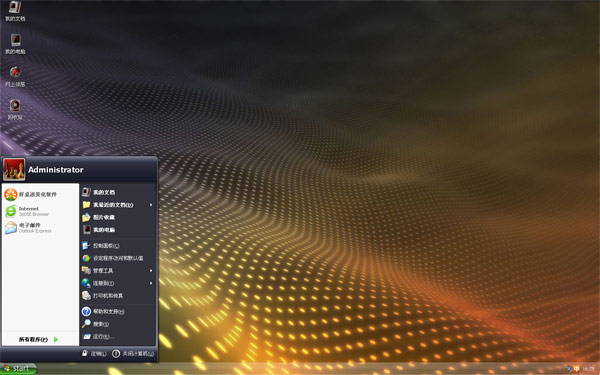Open Network Neighborhood desktop icon
This screenshot has width=600, height=375.
[x=15, y=77]
